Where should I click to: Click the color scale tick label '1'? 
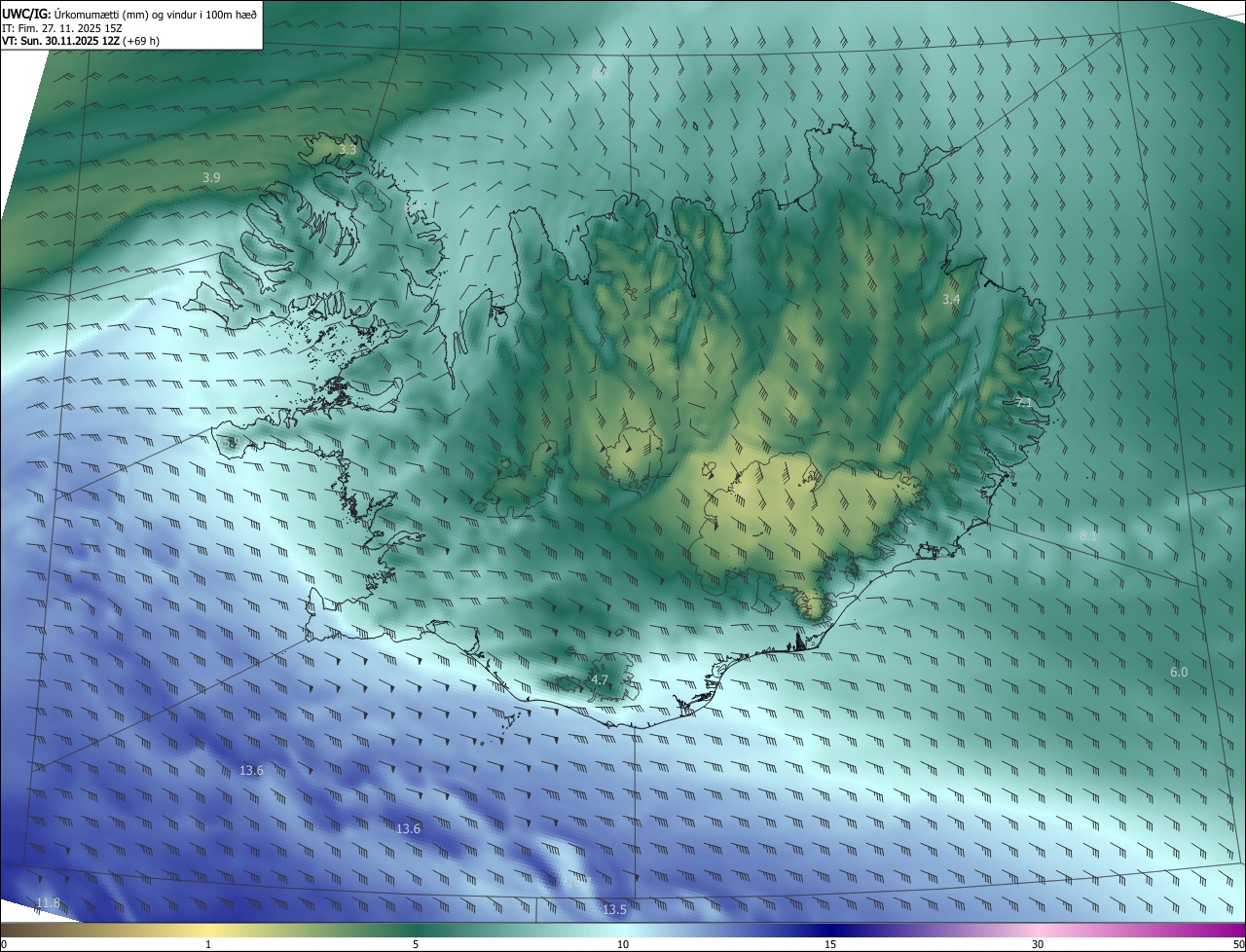coord(208,944)
